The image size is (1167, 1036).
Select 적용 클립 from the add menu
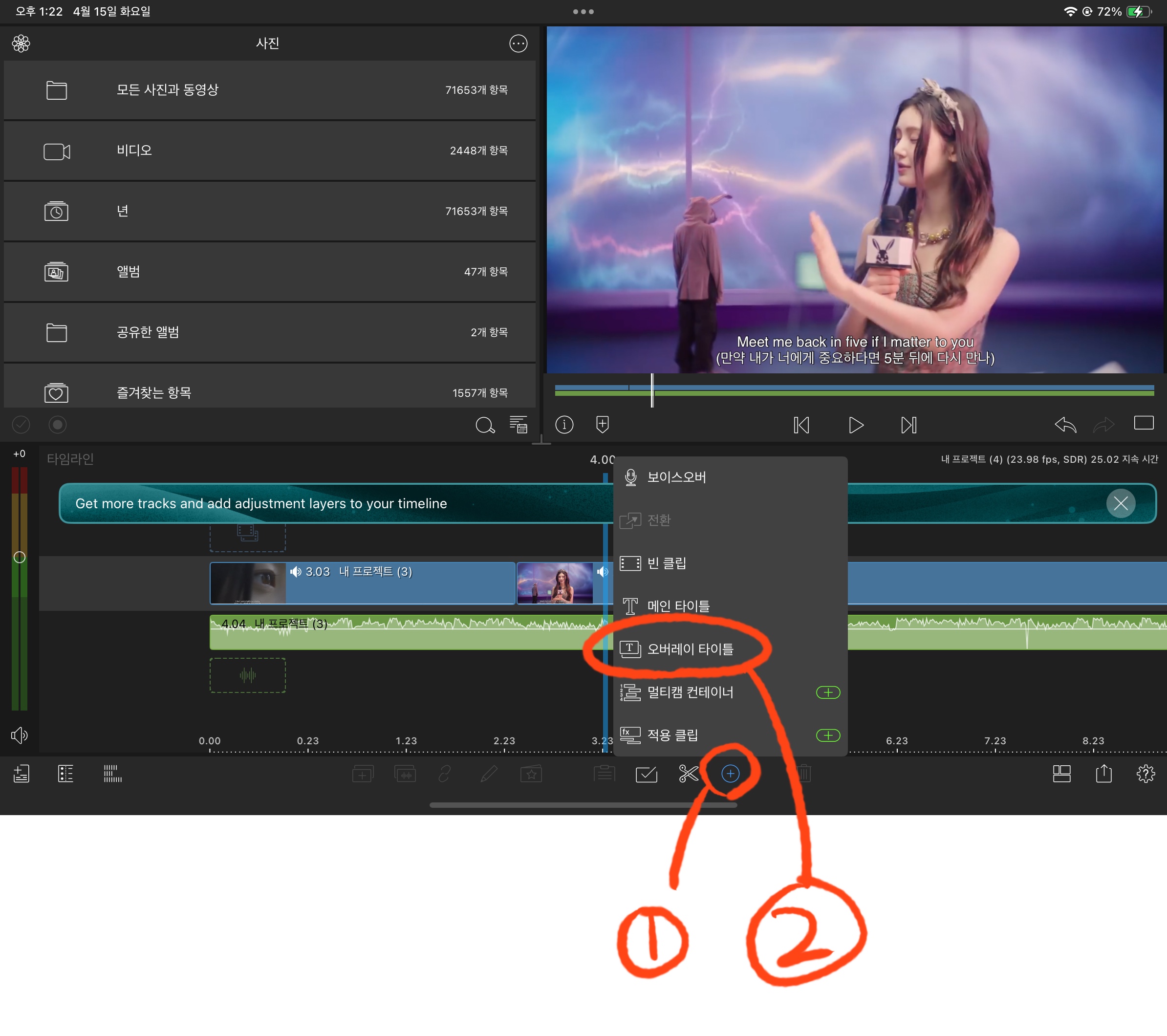[x=730, y=735]
